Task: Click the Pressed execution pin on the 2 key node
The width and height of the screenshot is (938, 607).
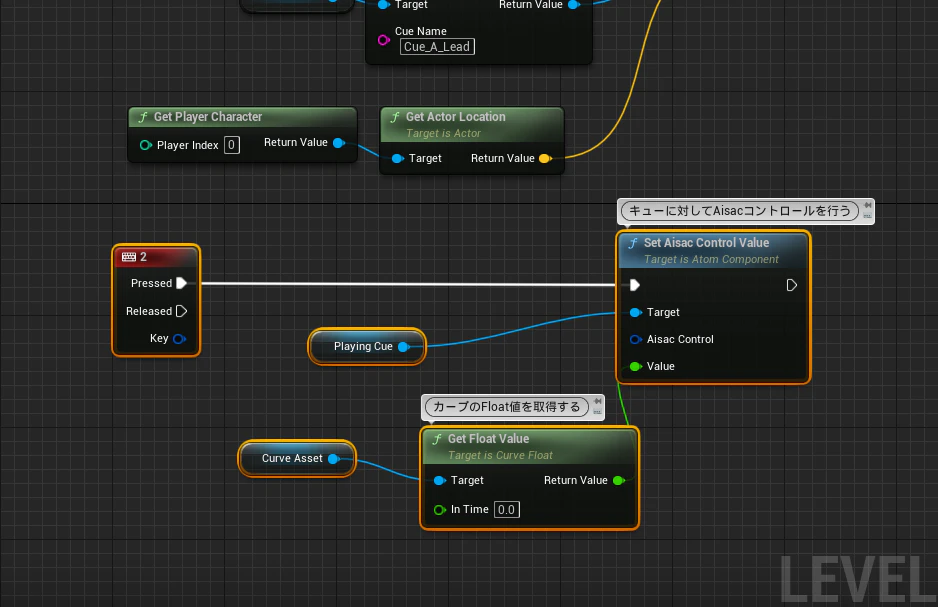Action: [x=182, y=283]
